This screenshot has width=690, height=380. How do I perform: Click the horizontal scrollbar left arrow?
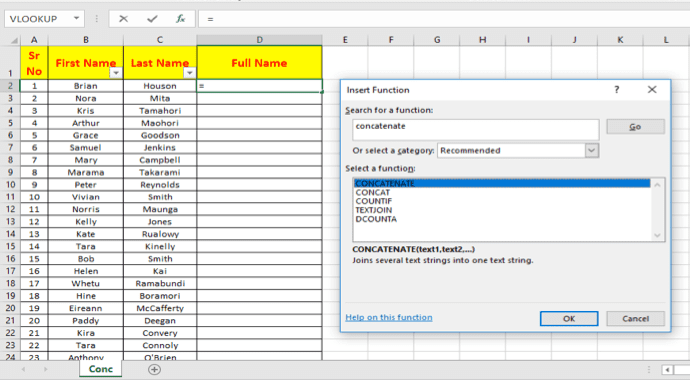point(668,370)
